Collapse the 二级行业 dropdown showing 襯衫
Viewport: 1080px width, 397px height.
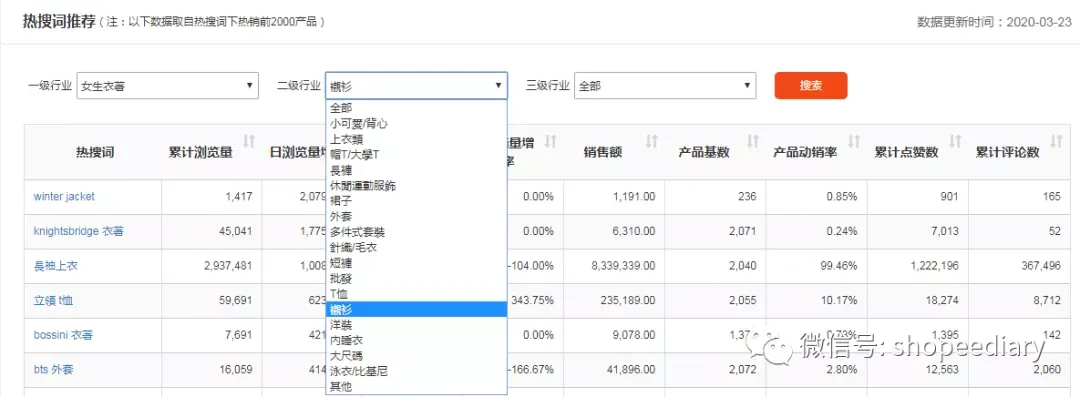(x=416, y=86)
